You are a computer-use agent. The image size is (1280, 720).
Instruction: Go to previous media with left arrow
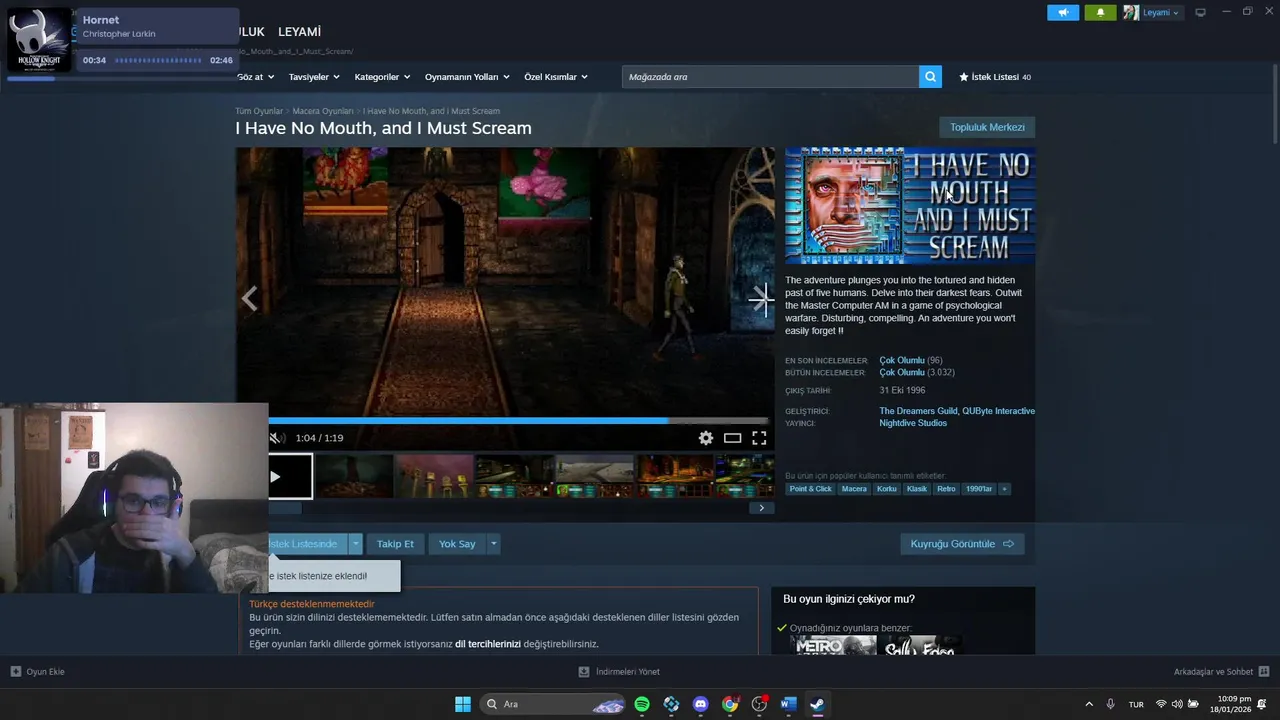coord(249,298)
